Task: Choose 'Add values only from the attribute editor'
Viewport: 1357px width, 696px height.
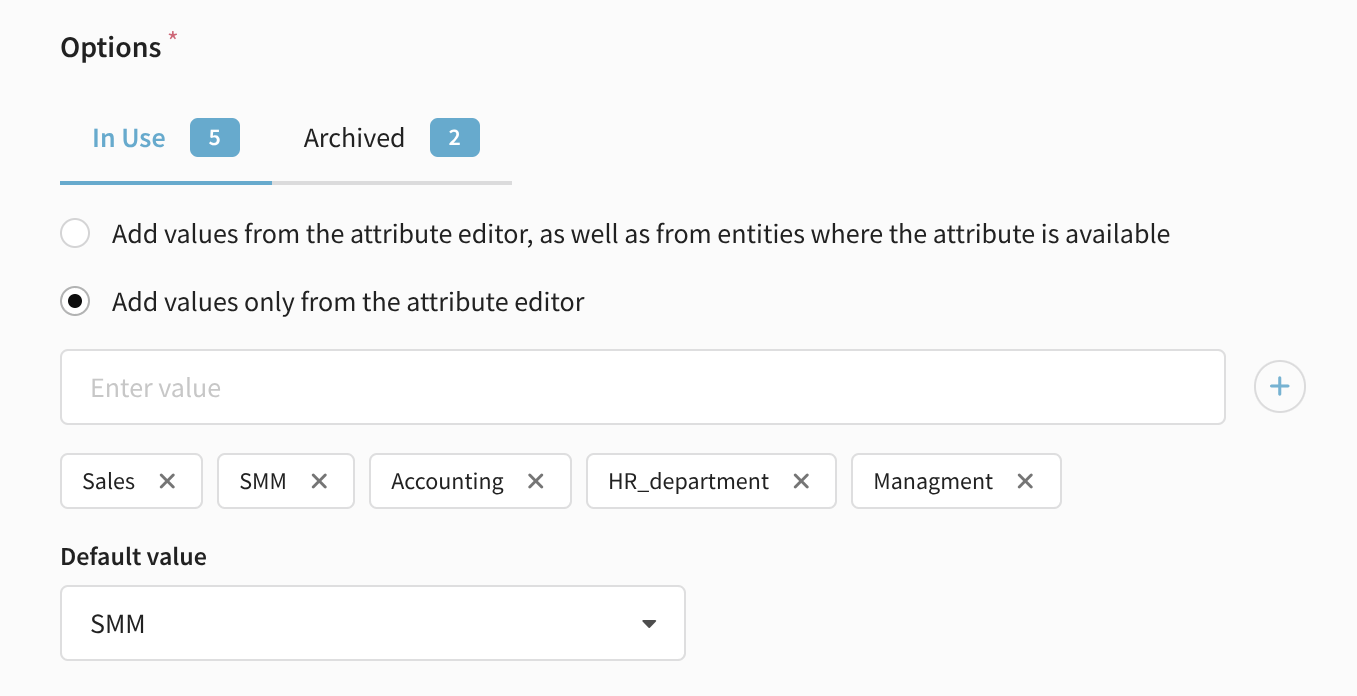Action: (75, 302)
